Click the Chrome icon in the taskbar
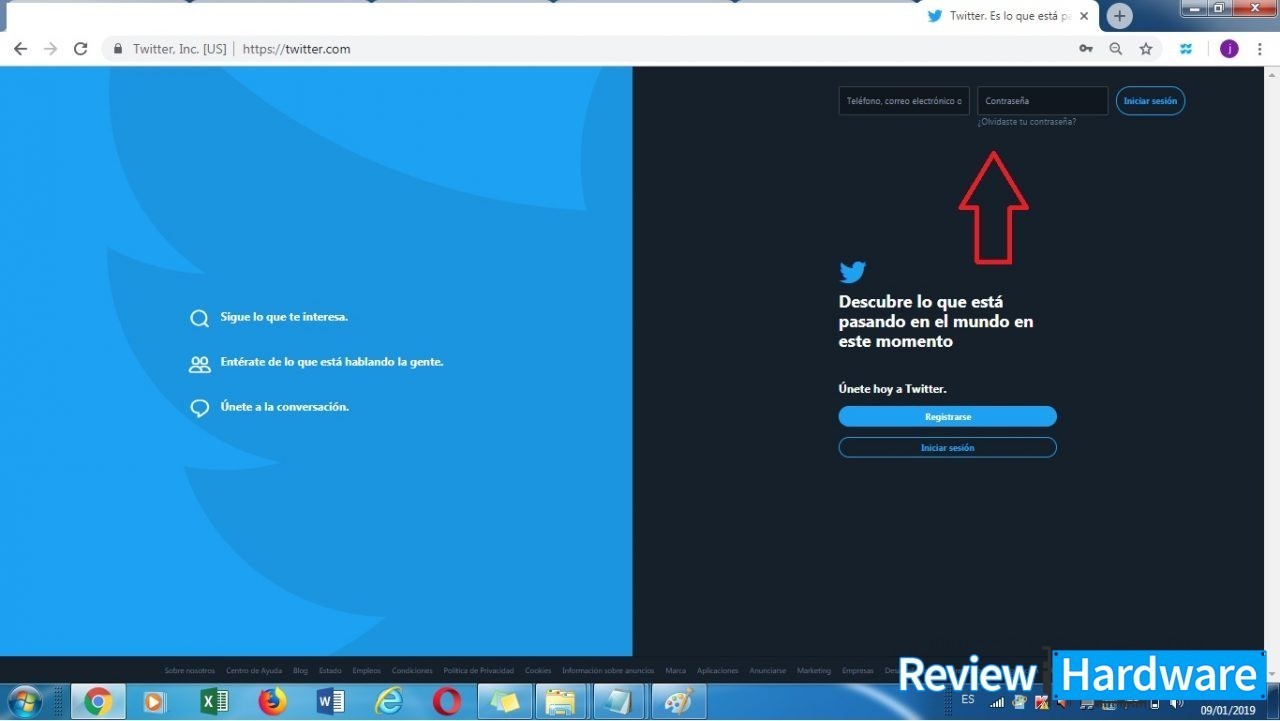1280x721 pixels. [98, 702]
